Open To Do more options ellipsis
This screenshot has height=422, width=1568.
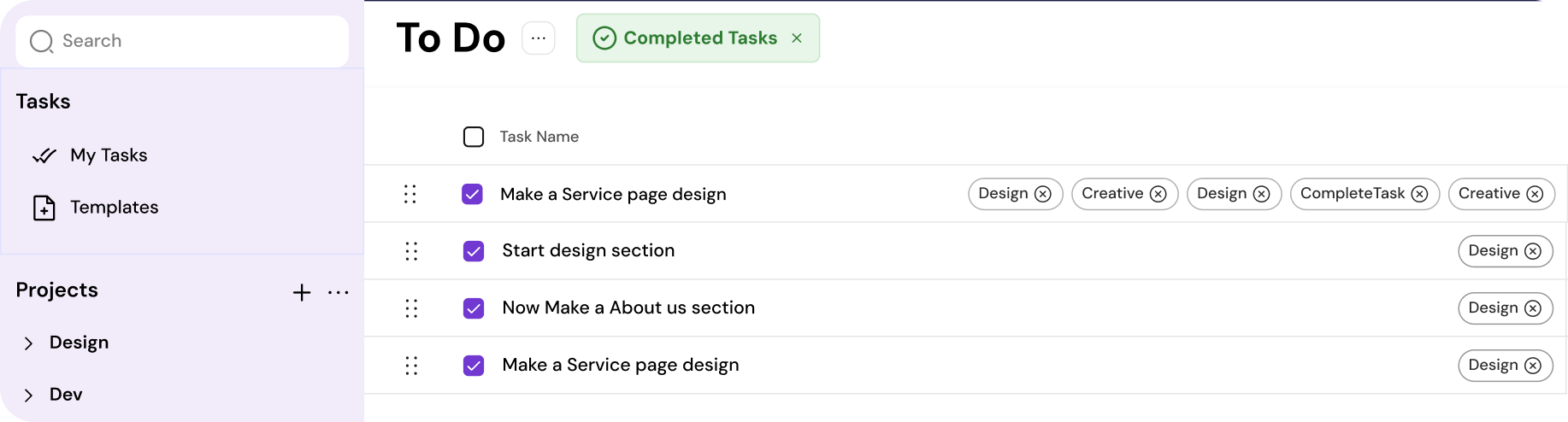pos(539,38)
